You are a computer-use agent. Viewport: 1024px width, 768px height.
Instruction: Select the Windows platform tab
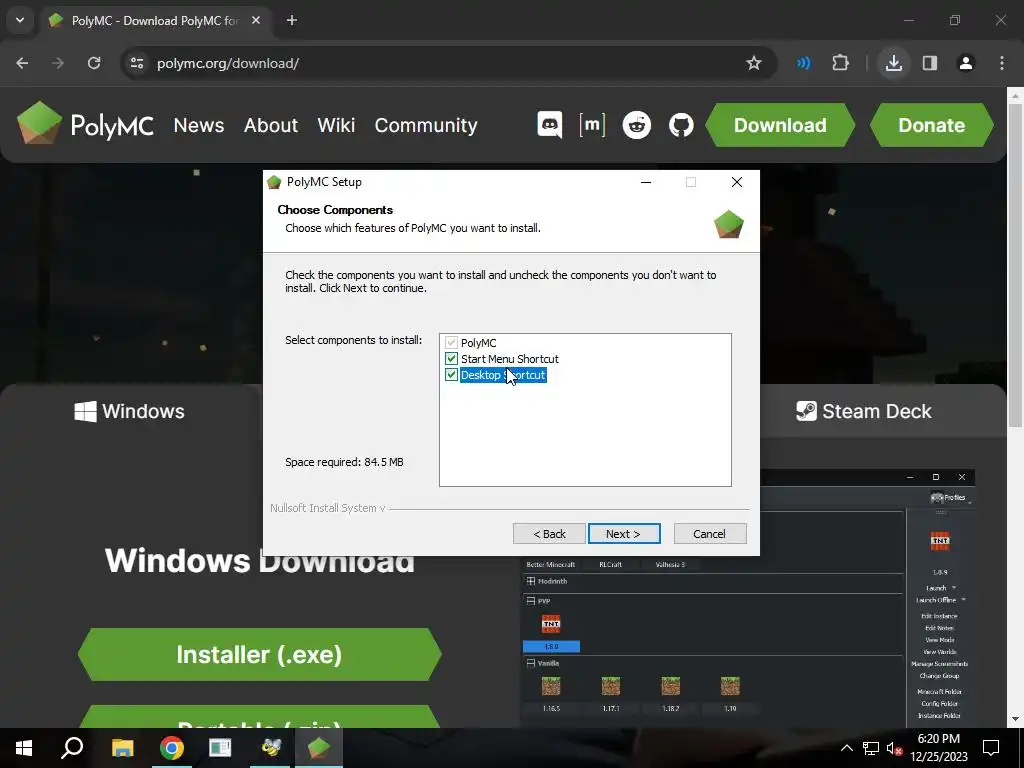pyautogui.click(x=129, y=411)
